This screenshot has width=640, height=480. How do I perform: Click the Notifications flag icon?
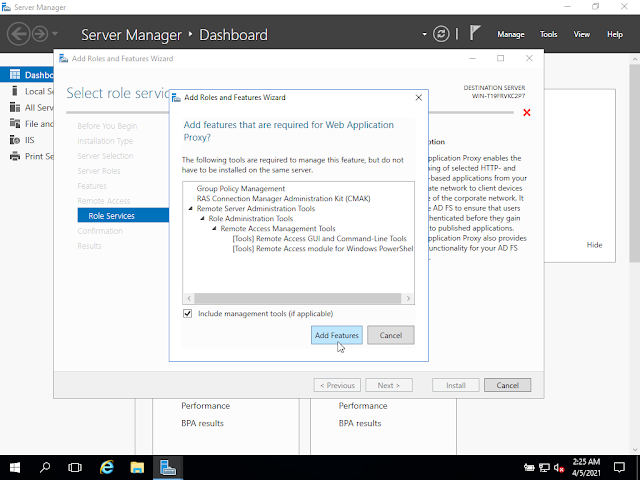pos(474,33)
